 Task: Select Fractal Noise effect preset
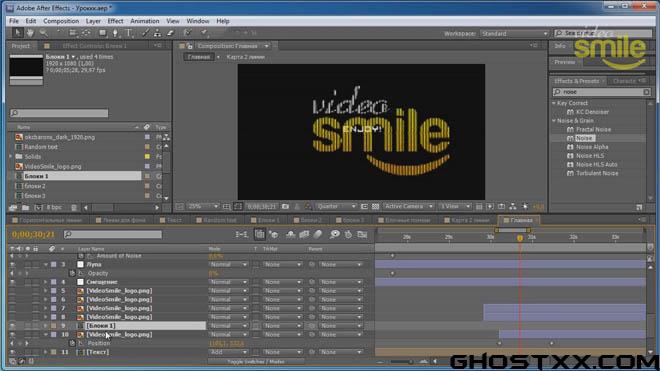(593, 130)
